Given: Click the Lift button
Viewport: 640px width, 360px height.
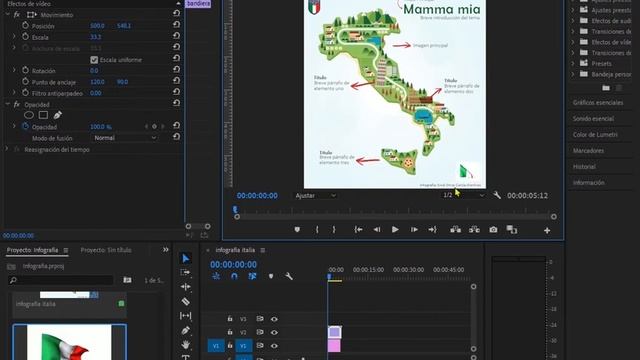Looking at the screenshot, I should pos(456,230).
